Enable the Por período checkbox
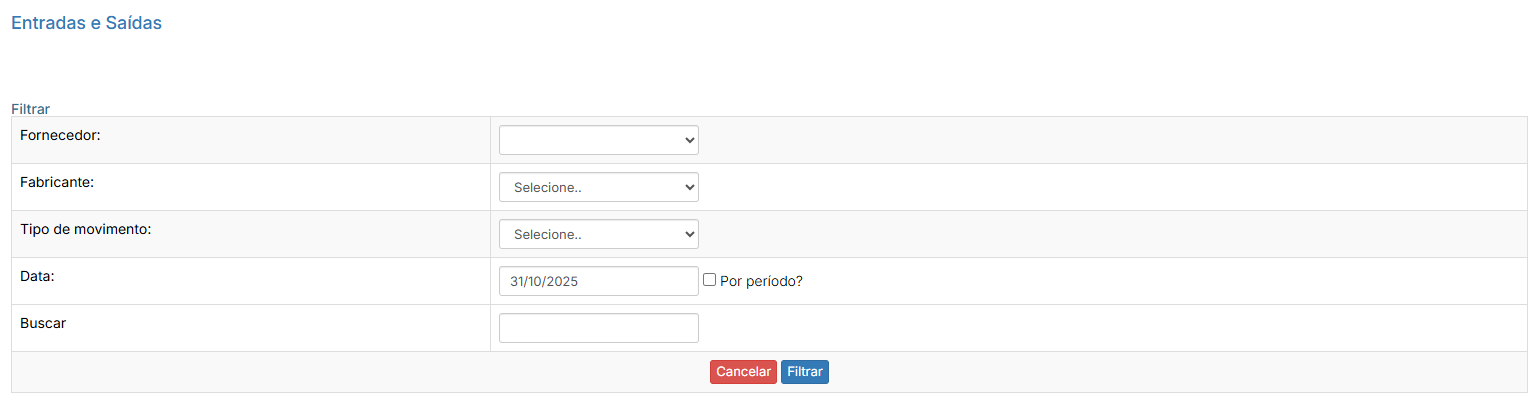 coord(710,280)
